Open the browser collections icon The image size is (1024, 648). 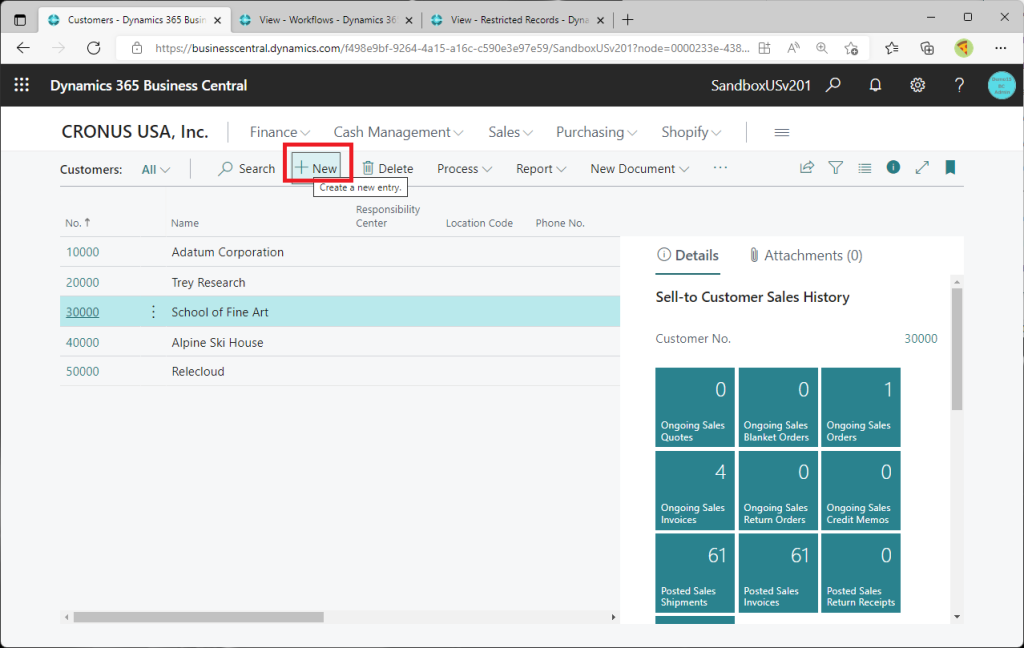[x=927, y=48]
